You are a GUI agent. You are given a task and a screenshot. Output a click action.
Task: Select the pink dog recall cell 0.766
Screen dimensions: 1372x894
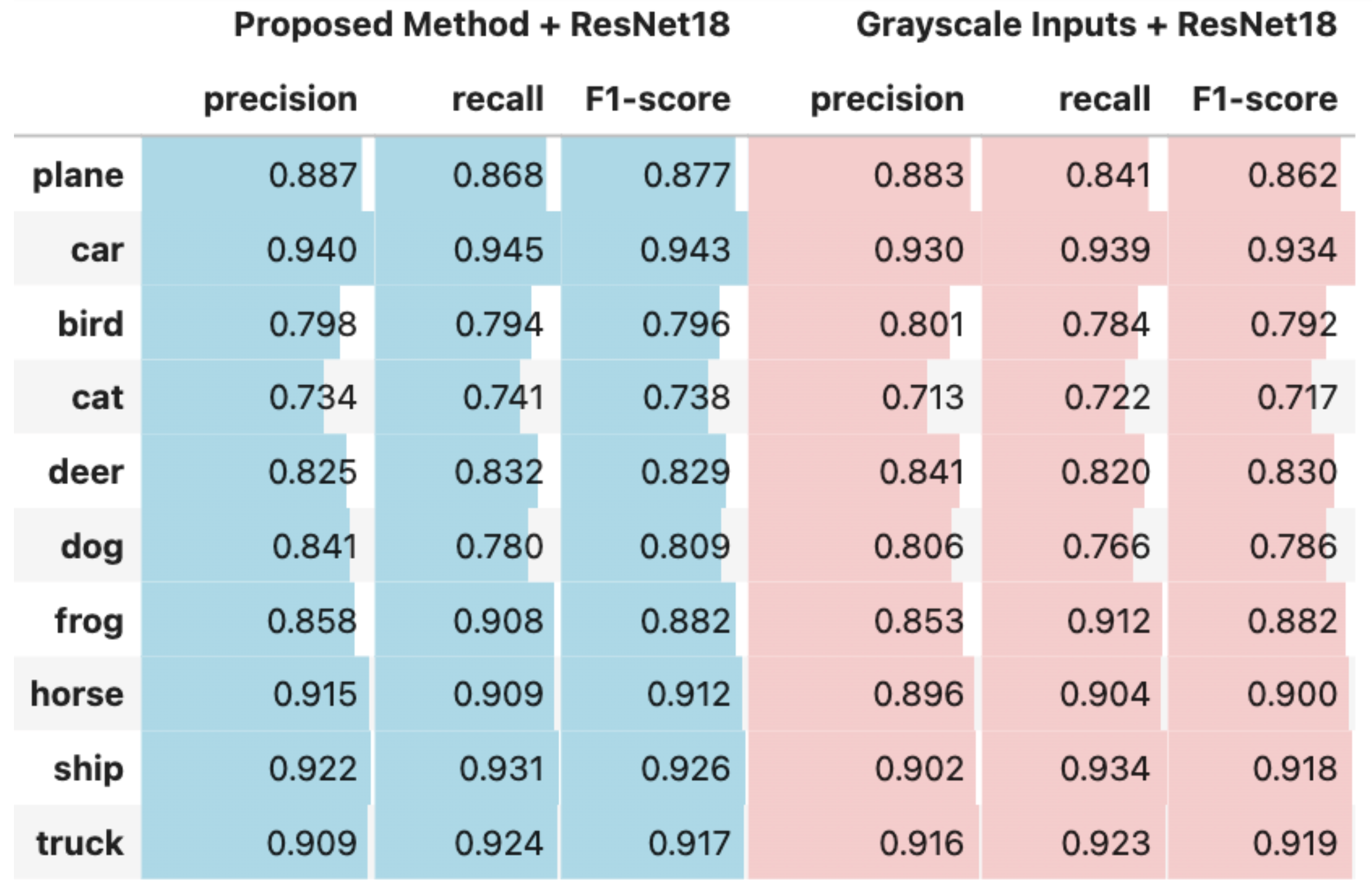[1106, 547]
